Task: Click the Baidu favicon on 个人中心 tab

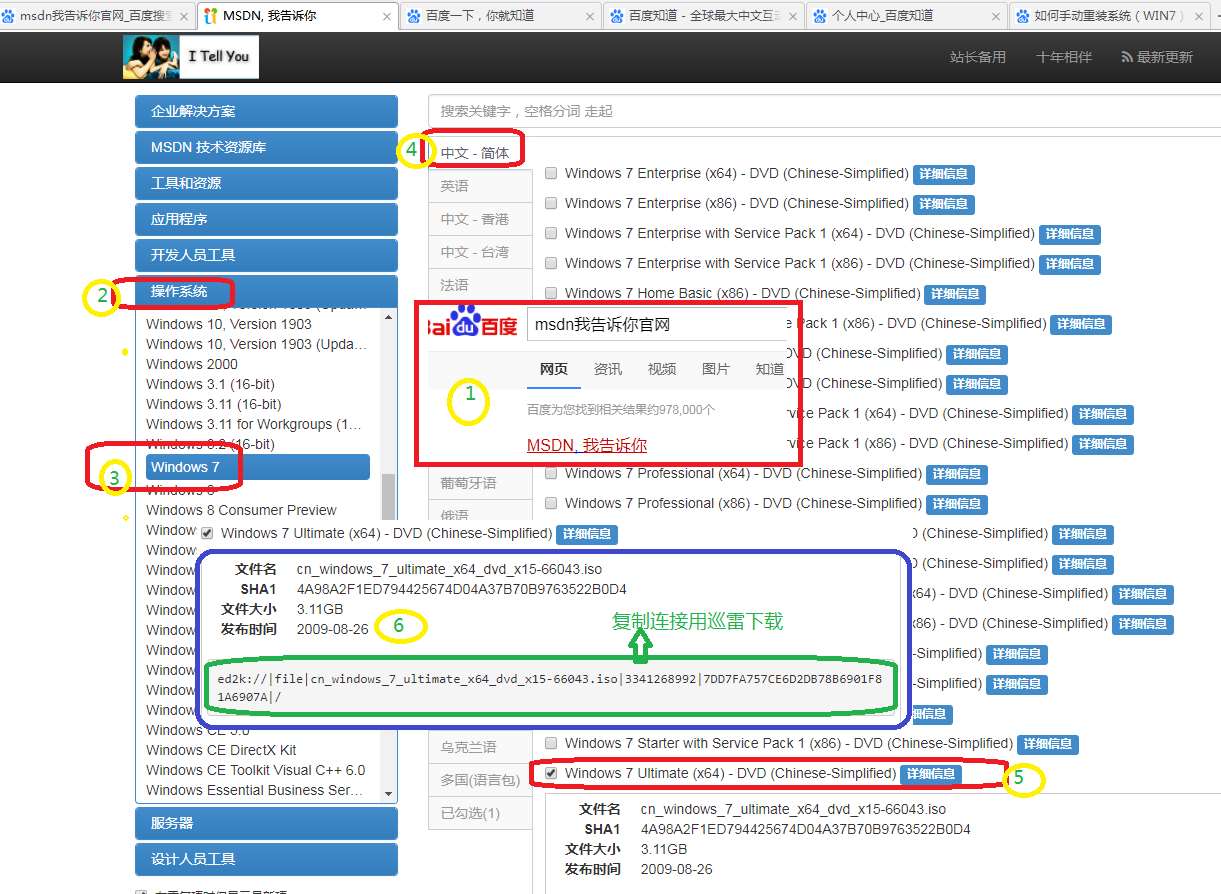Action: (820, 16)
